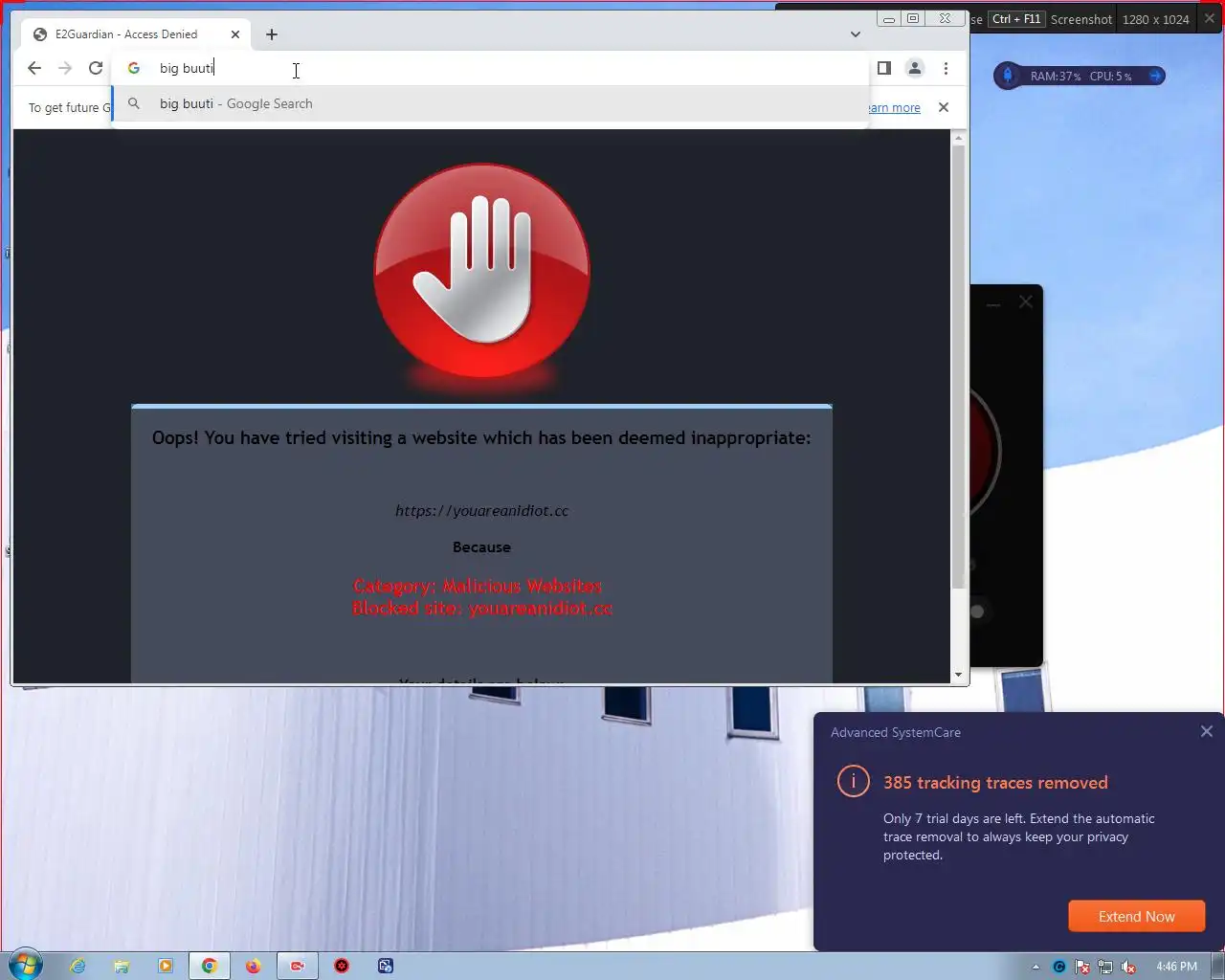Image resolution: width=1225 pixels, height=980 pixels.
Task: Toggle the Chrome side panel icon
Action: click(x=884, y=68)
